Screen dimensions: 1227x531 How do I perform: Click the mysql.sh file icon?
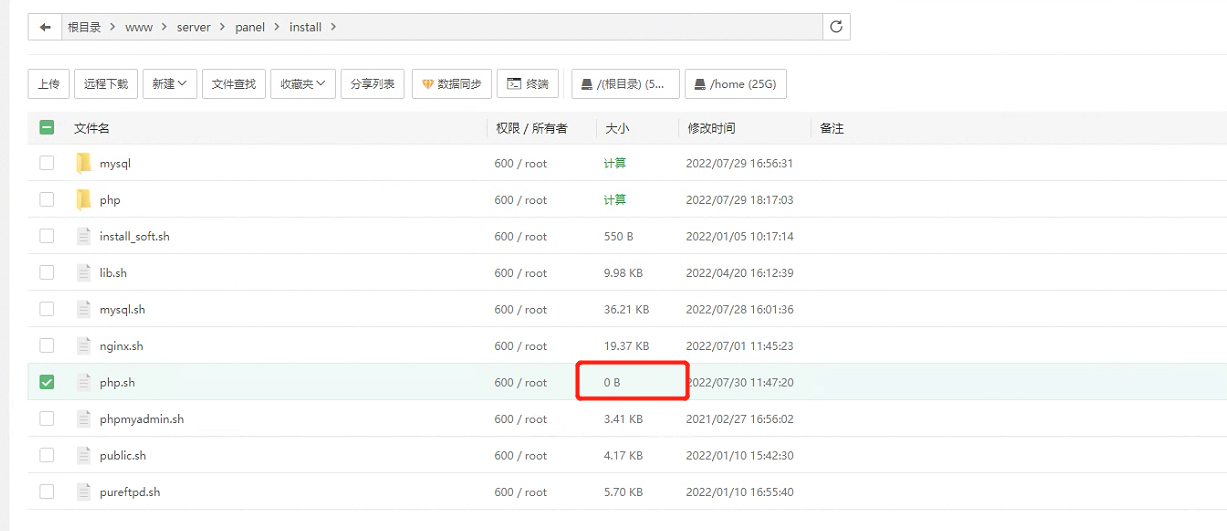[84, 309]
